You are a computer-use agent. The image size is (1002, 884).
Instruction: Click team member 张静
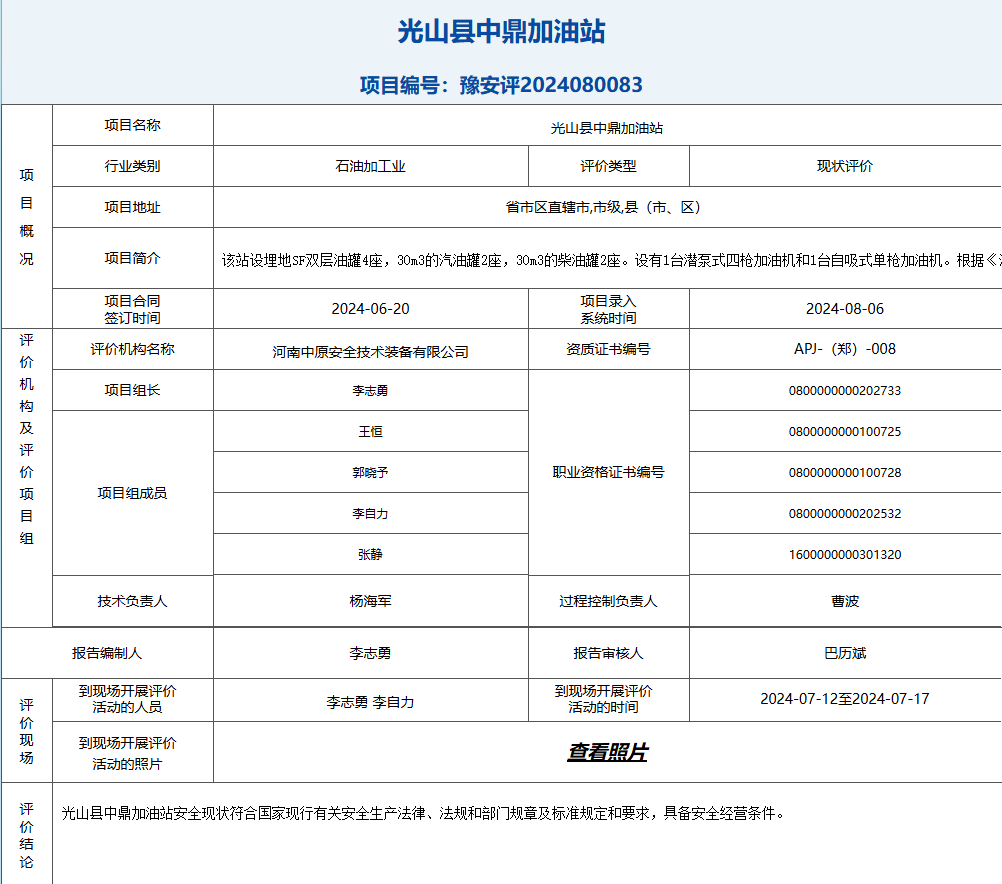coord(371,554)
